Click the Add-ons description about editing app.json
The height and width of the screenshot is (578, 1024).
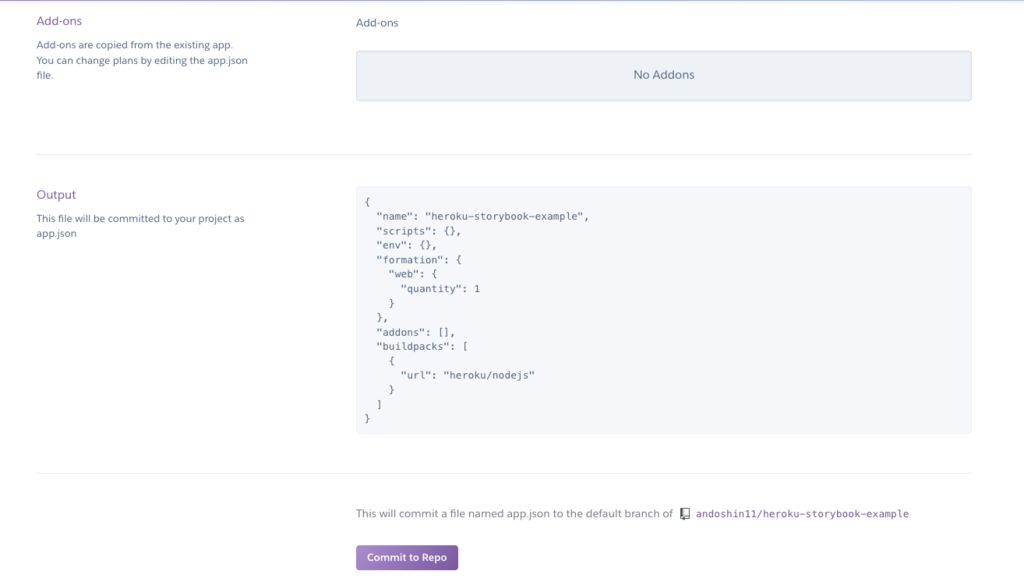(140, 60)
